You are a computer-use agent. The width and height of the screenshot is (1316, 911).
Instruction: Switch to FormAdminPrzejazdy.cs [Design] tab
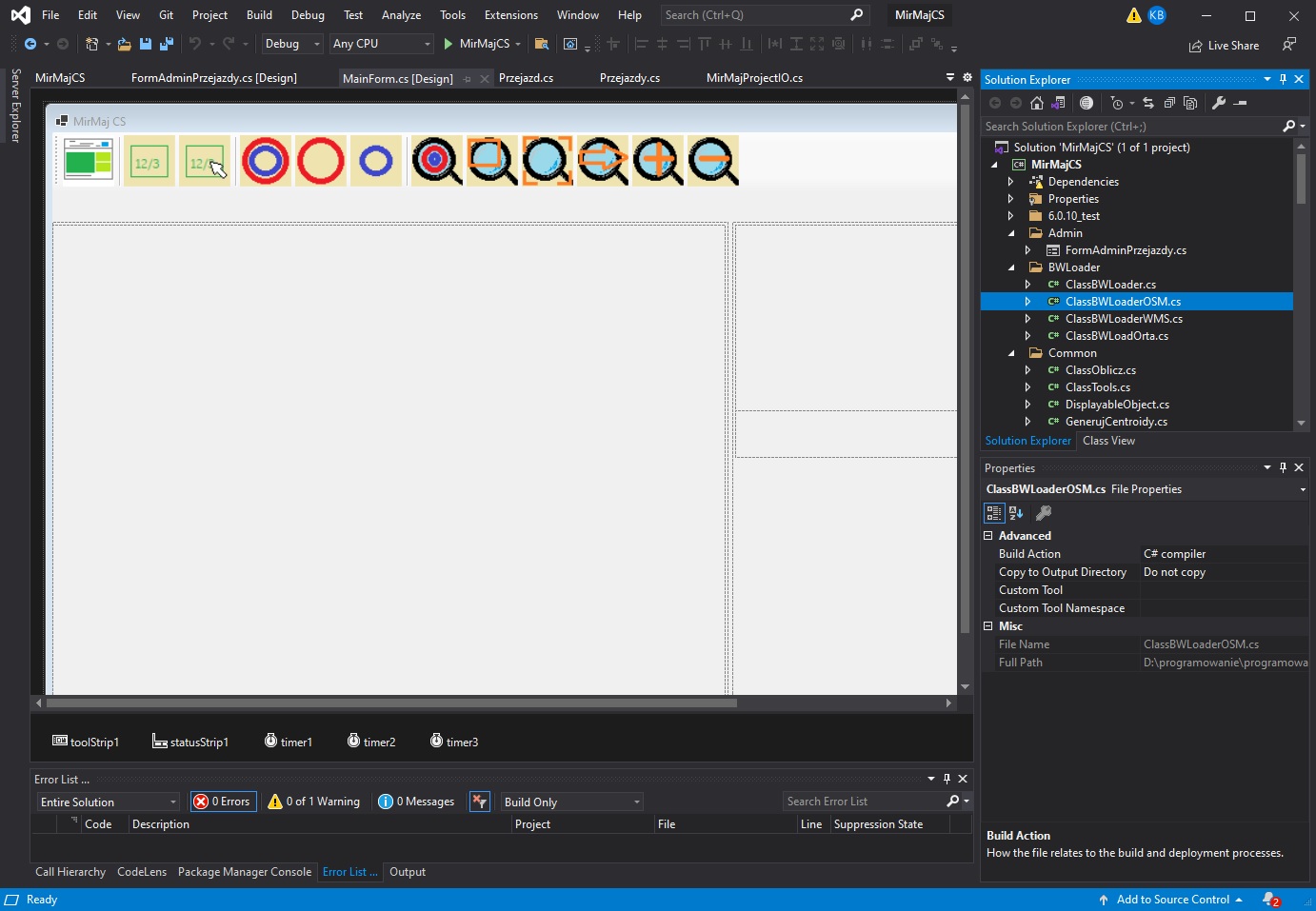click(x=214, y=78)
